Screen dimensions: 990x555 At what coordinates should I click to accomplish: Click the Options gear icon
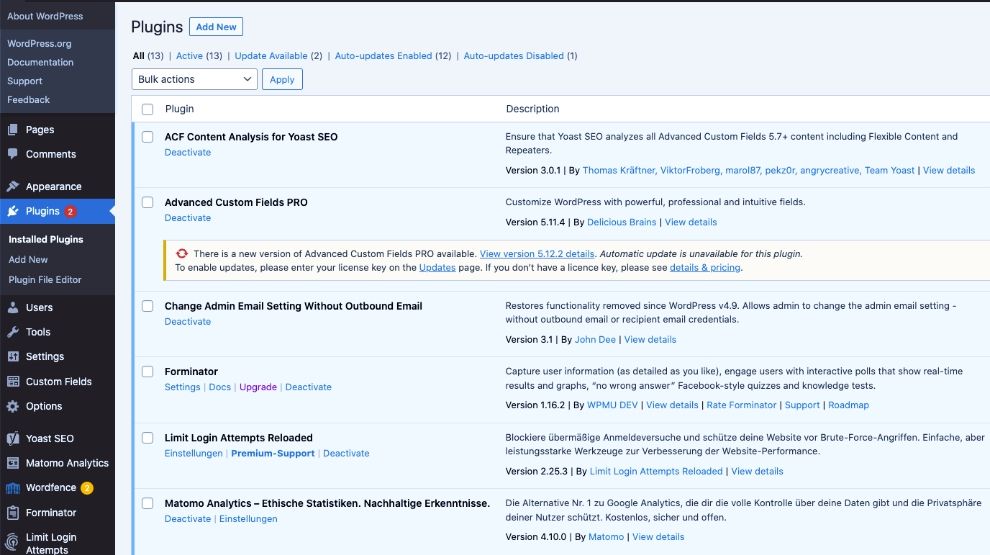tap(13, 406)
